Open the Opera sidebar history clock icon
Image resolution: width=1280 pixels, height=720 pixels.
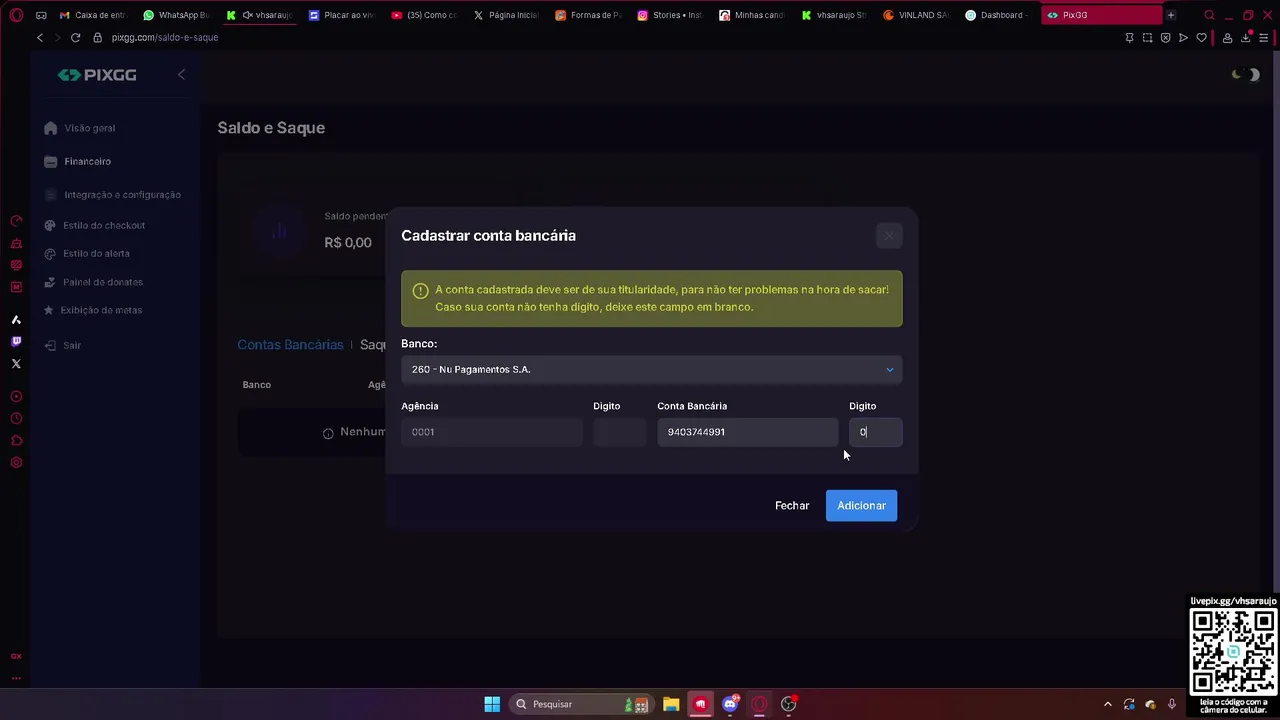pyautogui.click(x=16, y=419)
